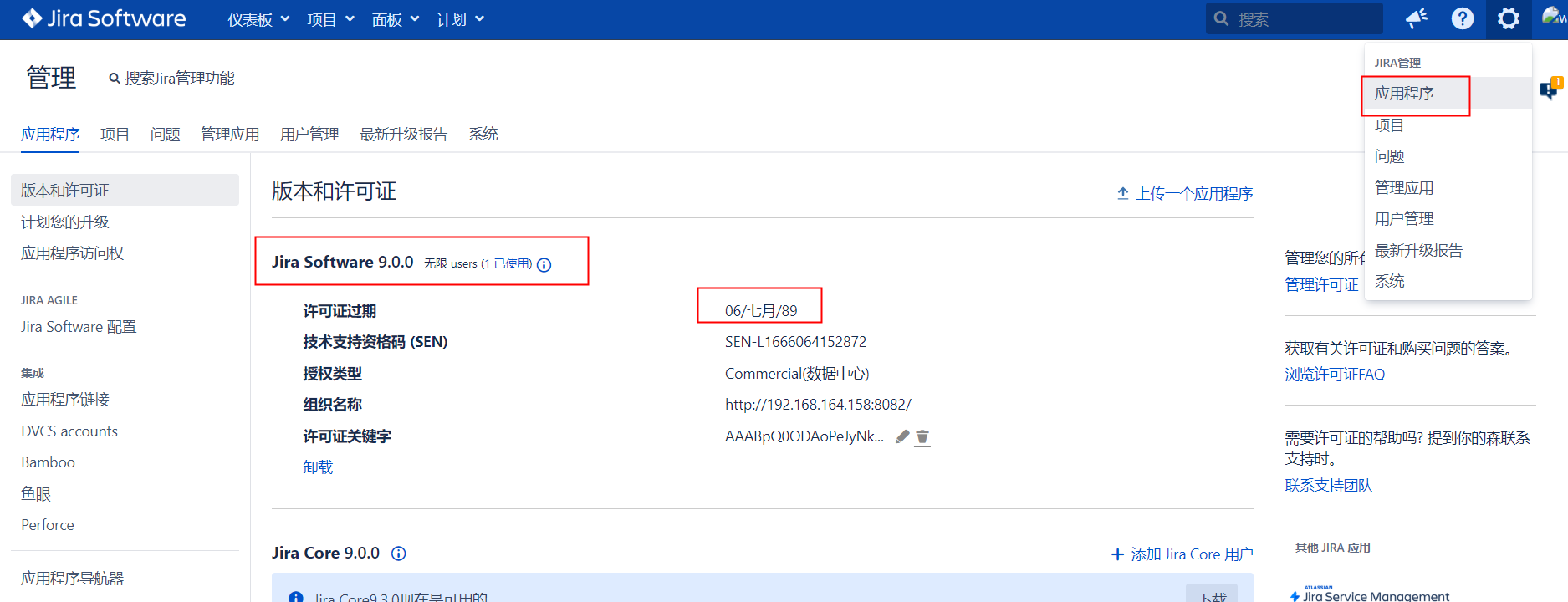Image resolution: width=1568 pixels, height=602 pixels.
Task: Click the 卸载 link
Action: point(318,467)
